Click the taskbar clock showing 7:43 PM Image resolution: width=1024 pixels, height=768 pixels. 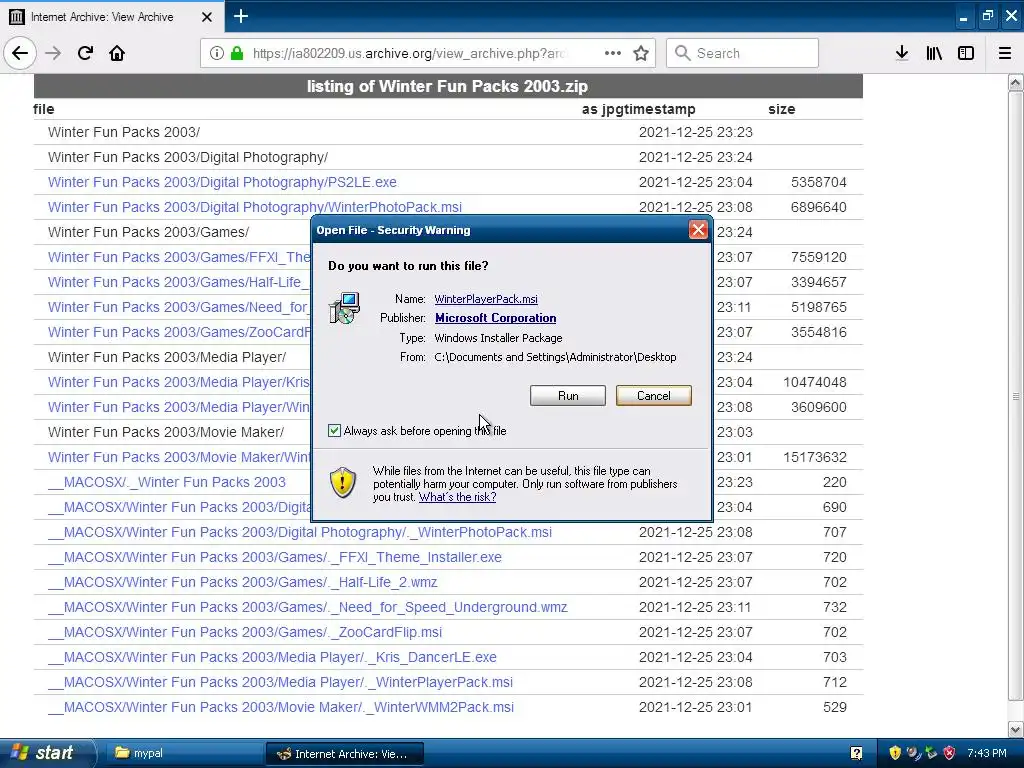click(x=987, y=753)
